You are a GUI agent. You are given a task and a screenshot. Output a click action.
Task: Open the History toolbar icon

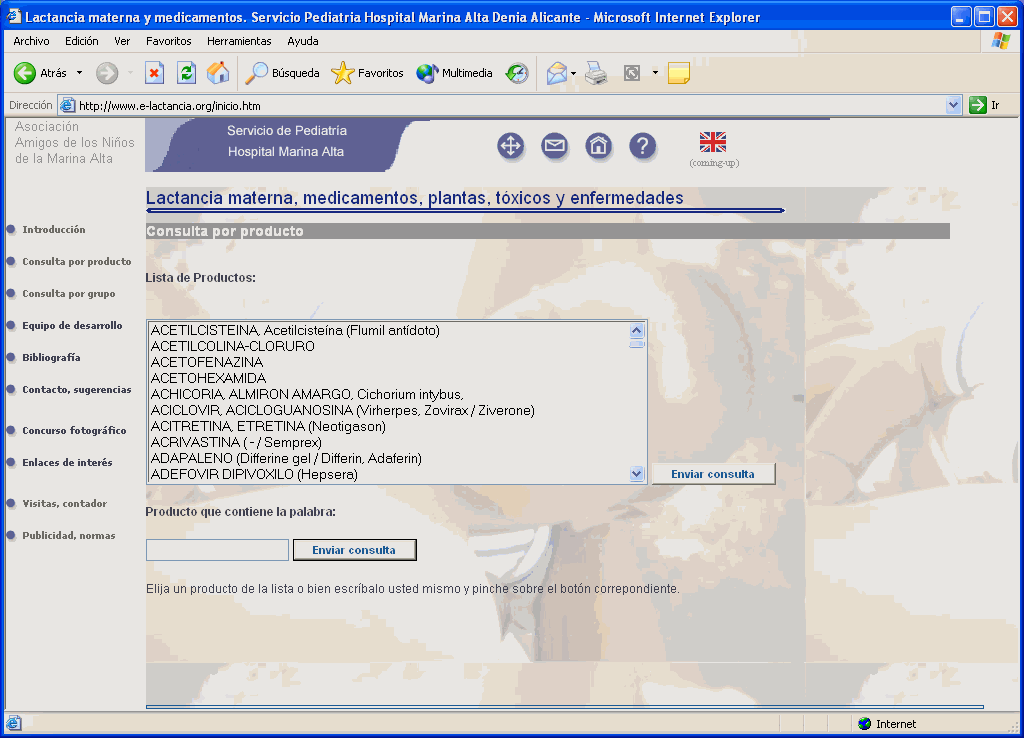[x=517, y=73]
